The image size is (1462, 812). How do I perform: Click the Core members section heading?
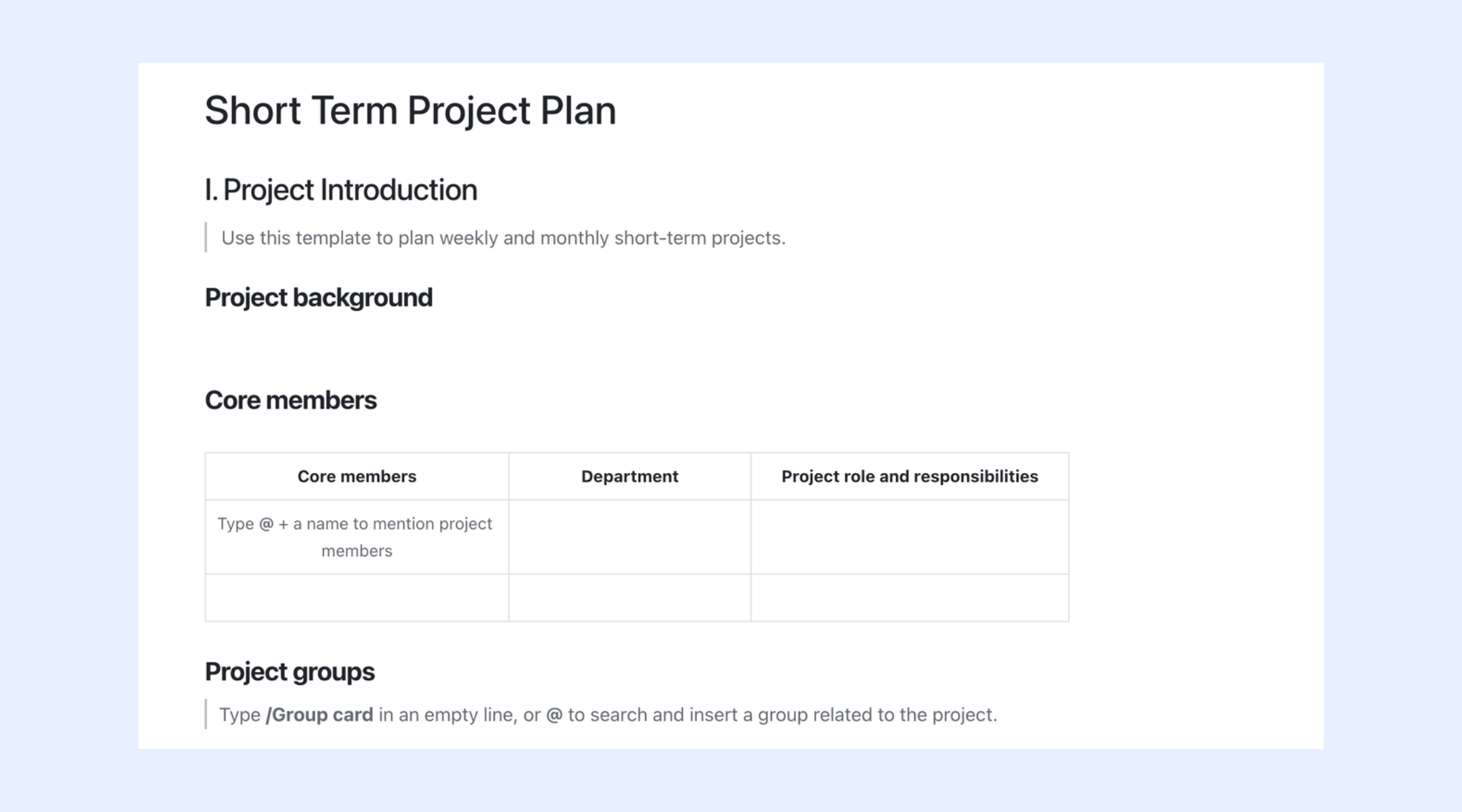click(291, 401)
